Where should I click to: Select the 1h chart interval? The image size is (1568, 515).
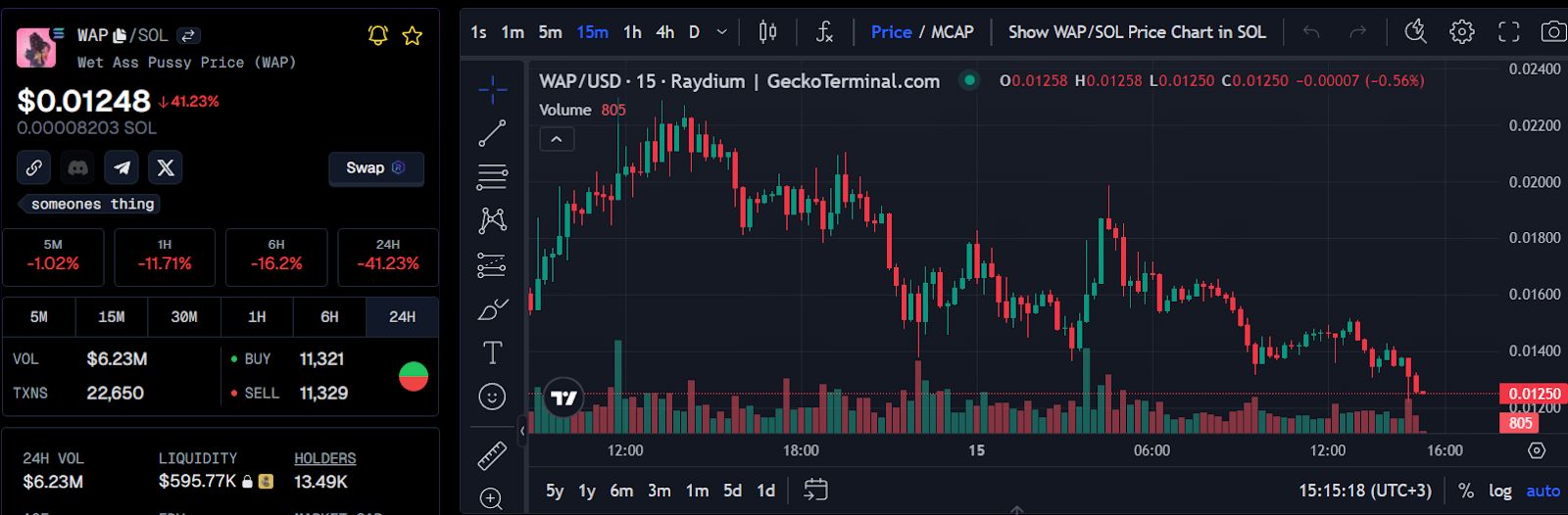(632, 32)
